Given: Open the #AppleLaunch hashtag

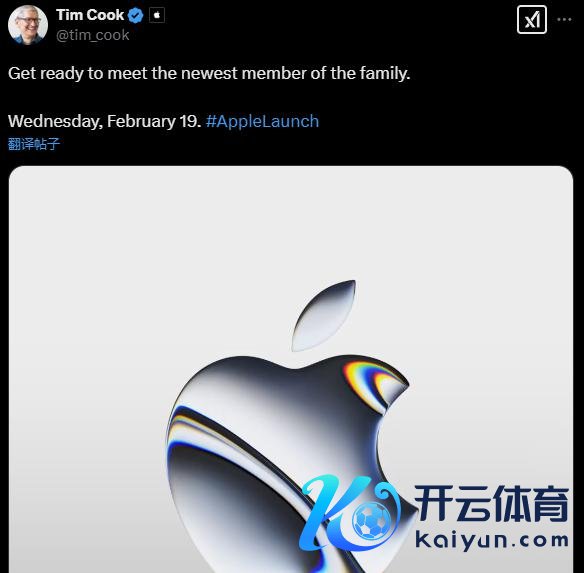Looking at the screenshot, I should pos(262,121).
